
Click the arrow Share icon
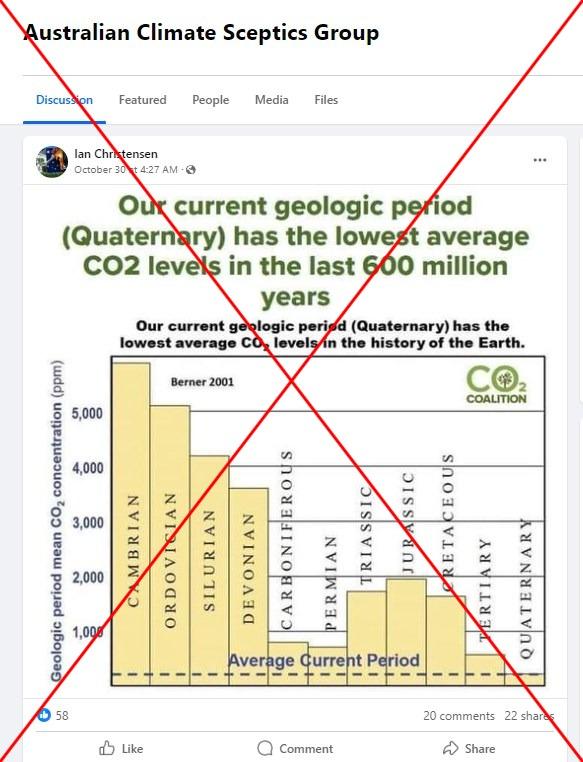[x=451, y=748]
